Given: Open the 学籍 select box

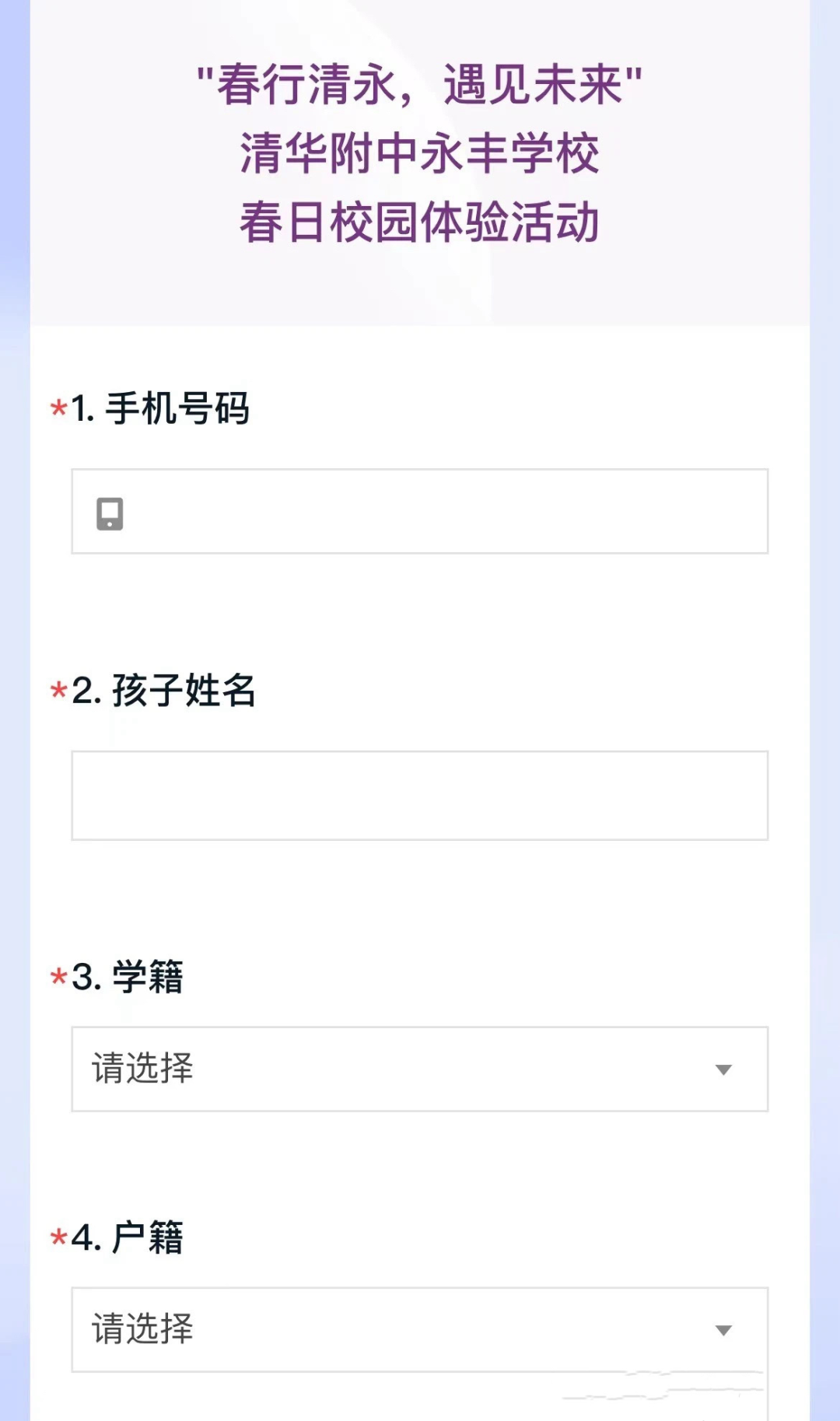Looking at the screenshot, I should [420, 1069].
